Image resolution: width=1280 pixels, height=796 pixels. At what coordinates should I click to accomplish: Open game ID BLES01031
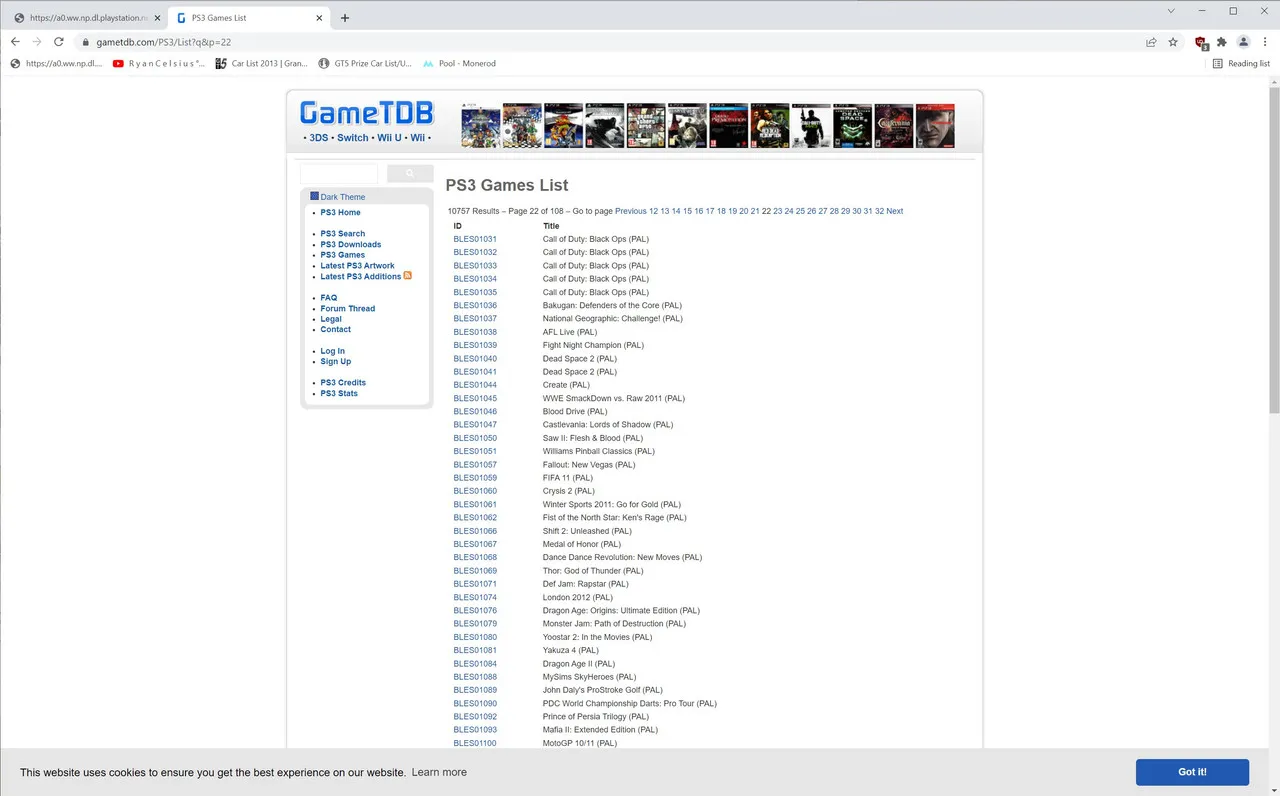(x=475, y=239)
